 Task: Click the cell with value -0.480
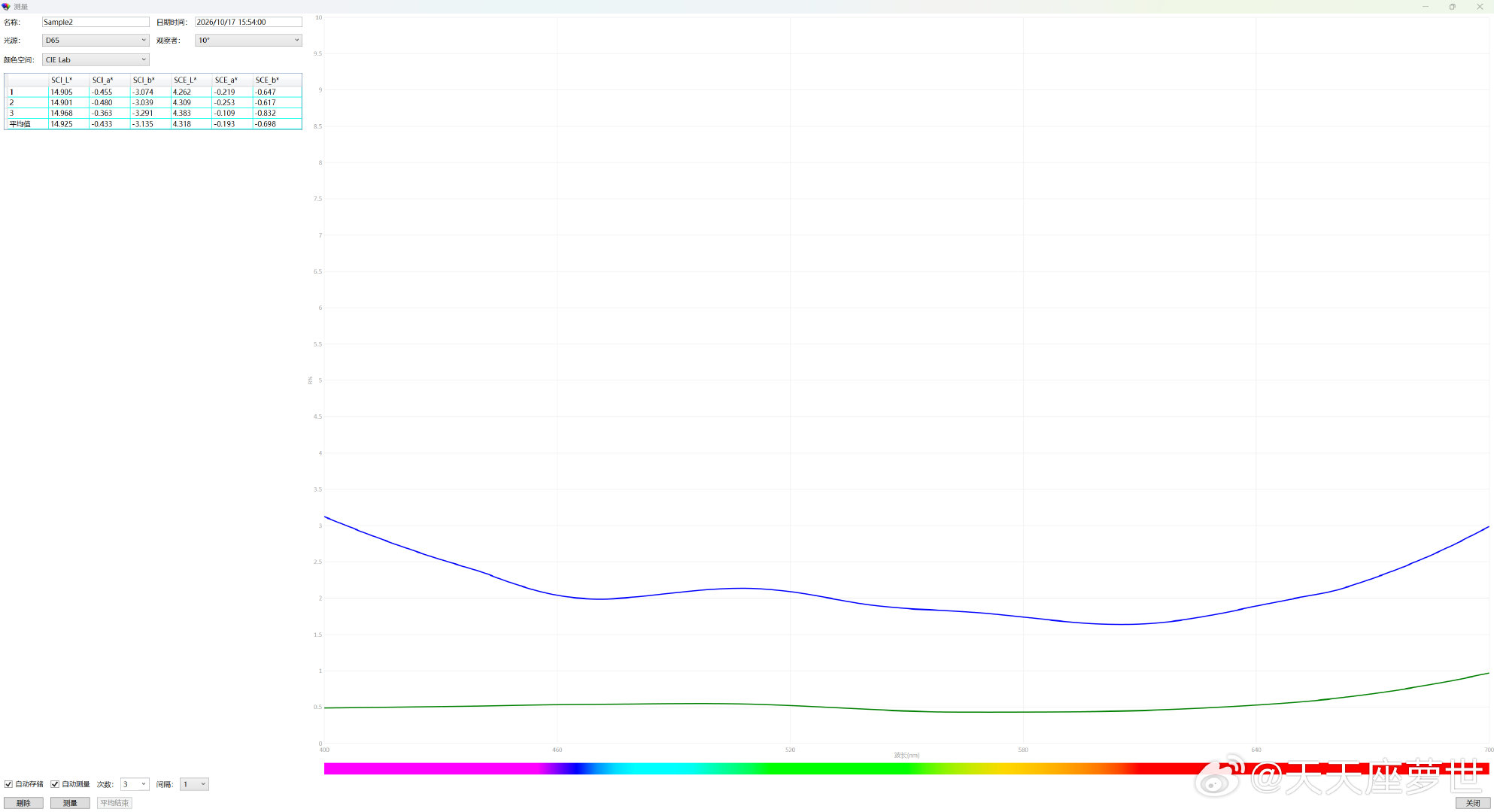click(x=110, y=102)
